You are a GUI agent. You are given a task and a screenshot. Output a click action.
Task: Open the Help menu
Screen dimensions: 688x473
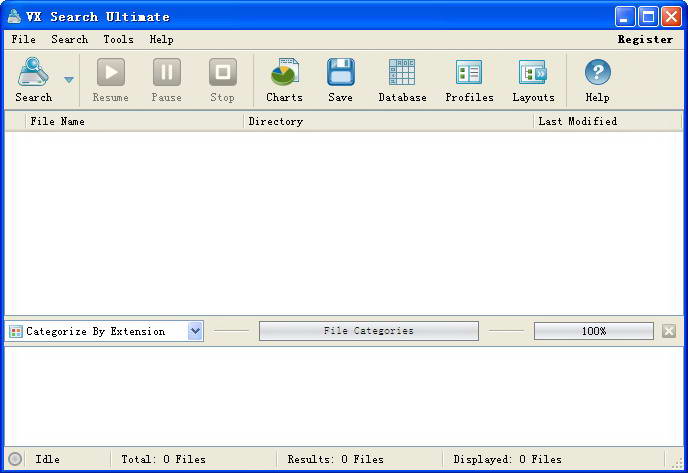click(x=161, y=39)
